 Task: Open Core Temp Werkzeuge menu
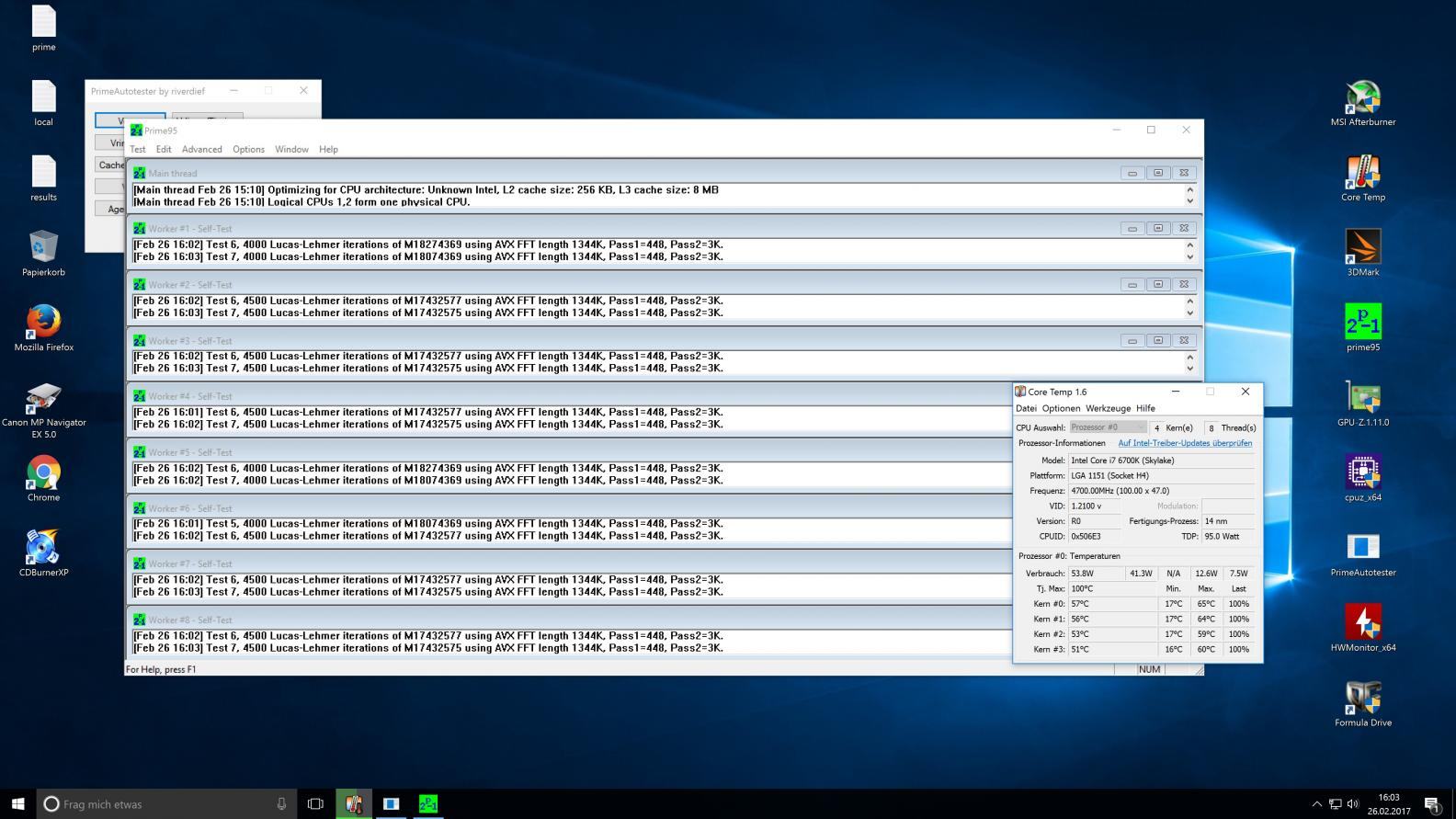click(x=1108, y=408)
